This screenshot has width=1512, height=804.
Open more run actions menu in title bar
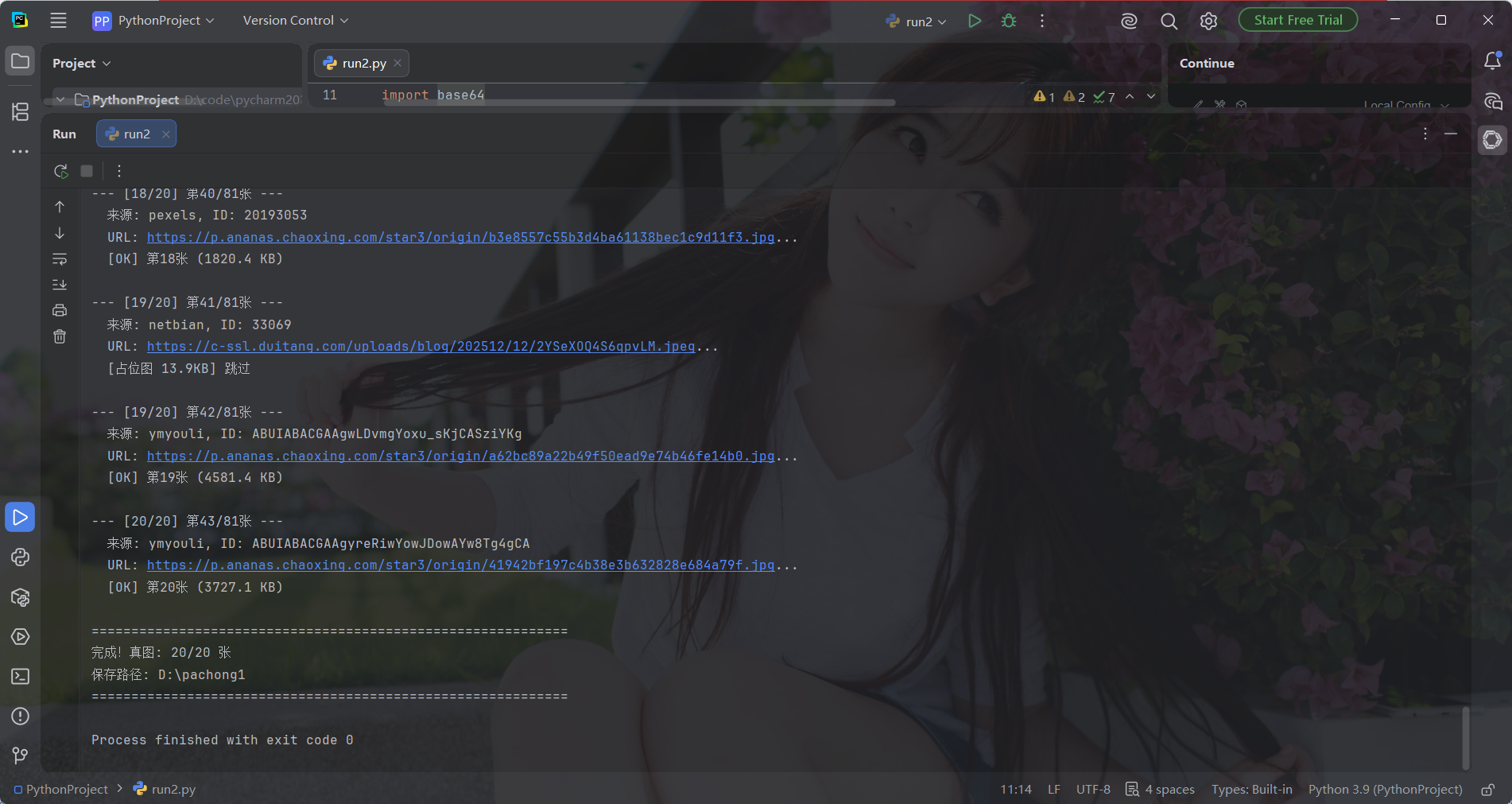tap(1042, 21)
